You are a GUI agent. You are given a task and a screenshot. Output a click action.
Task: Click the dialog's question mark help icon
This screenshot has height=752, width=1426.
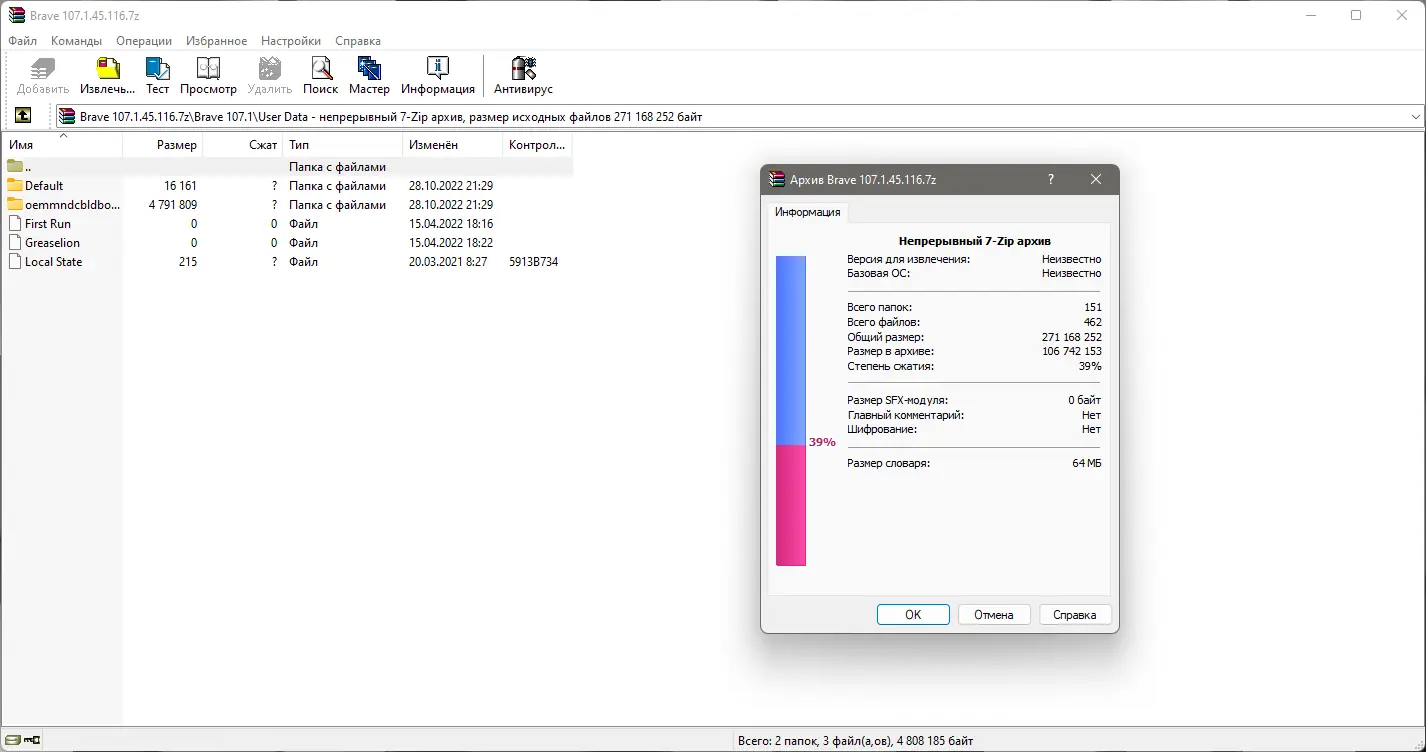pos(1050,179)
